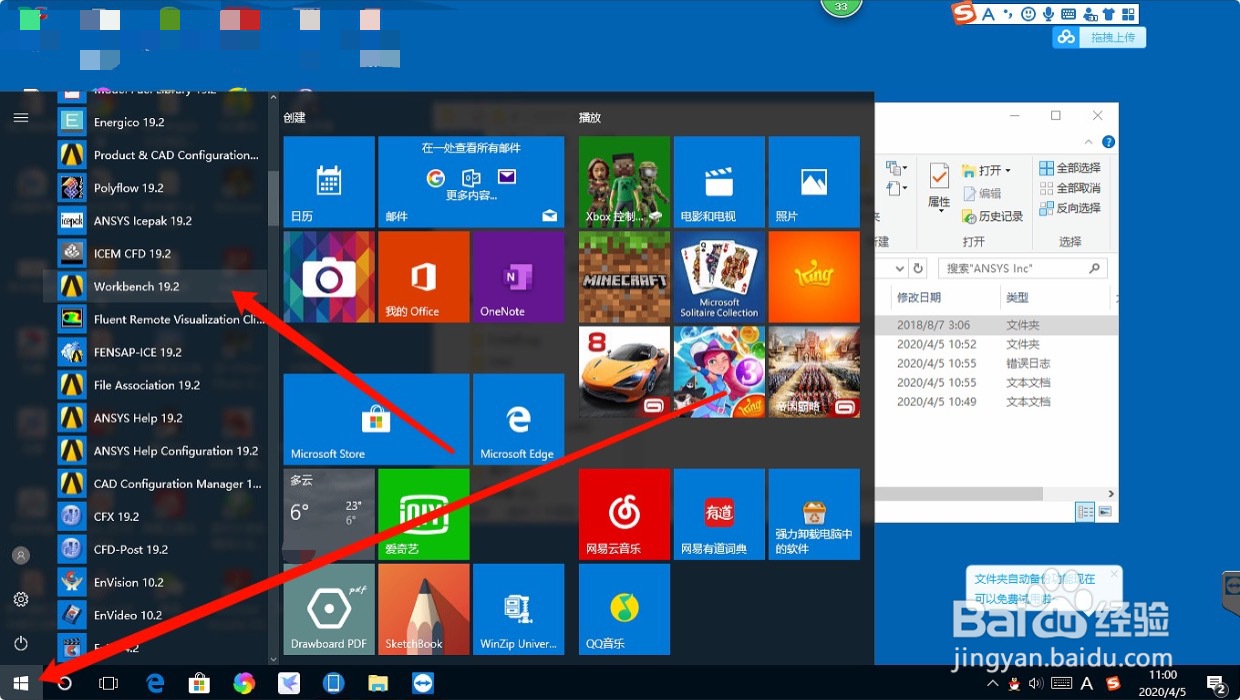The image size is (1240, 700).
Task: Click the user account avatar in Start
Action: click(x=21, y=555)
